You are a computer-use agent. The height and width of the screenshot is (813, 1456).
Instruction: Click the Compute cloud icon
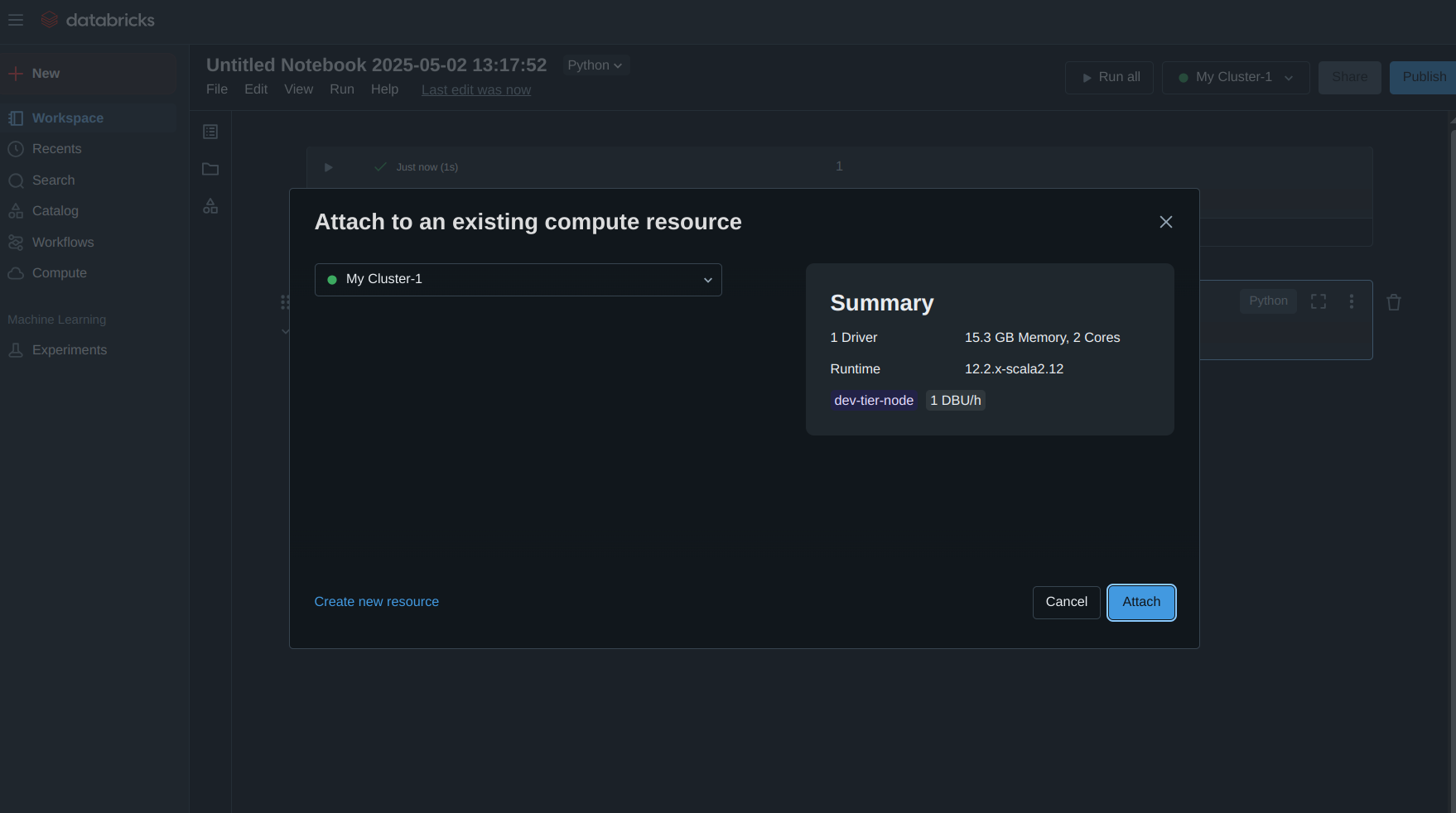coord(16,273)
